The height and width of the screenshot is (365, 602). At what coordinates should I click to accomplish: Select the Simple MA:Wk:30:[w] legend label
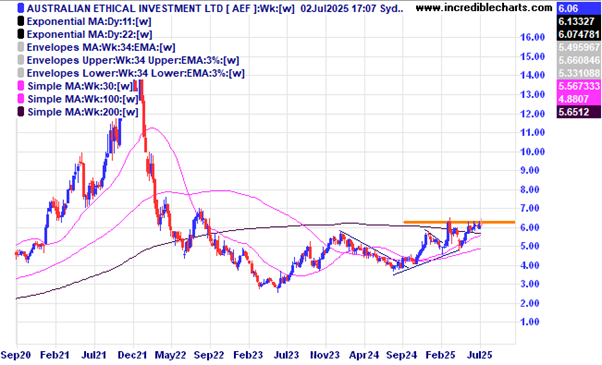point(80,86)
